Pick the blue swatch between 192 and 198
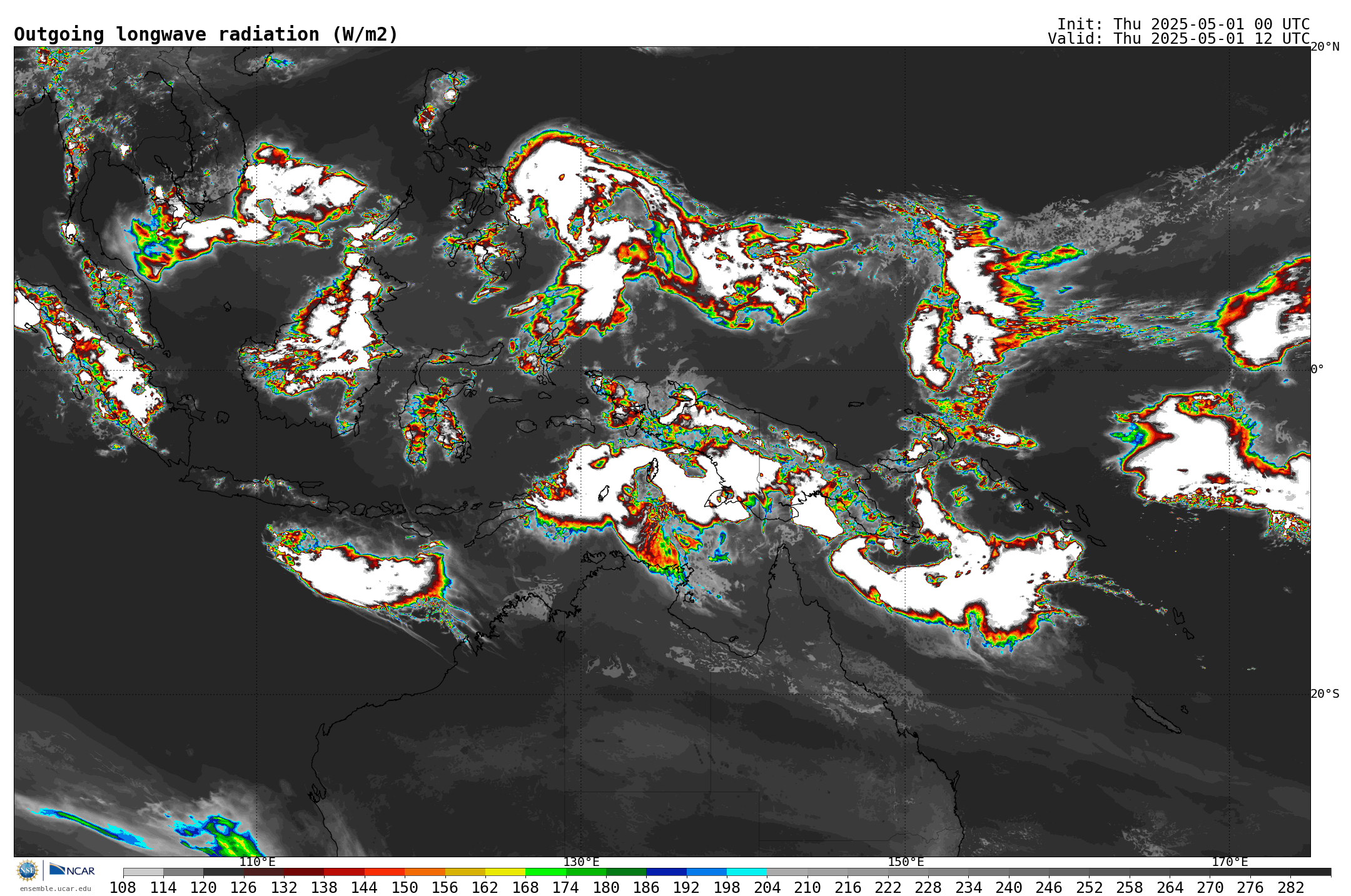 point(706,872)
